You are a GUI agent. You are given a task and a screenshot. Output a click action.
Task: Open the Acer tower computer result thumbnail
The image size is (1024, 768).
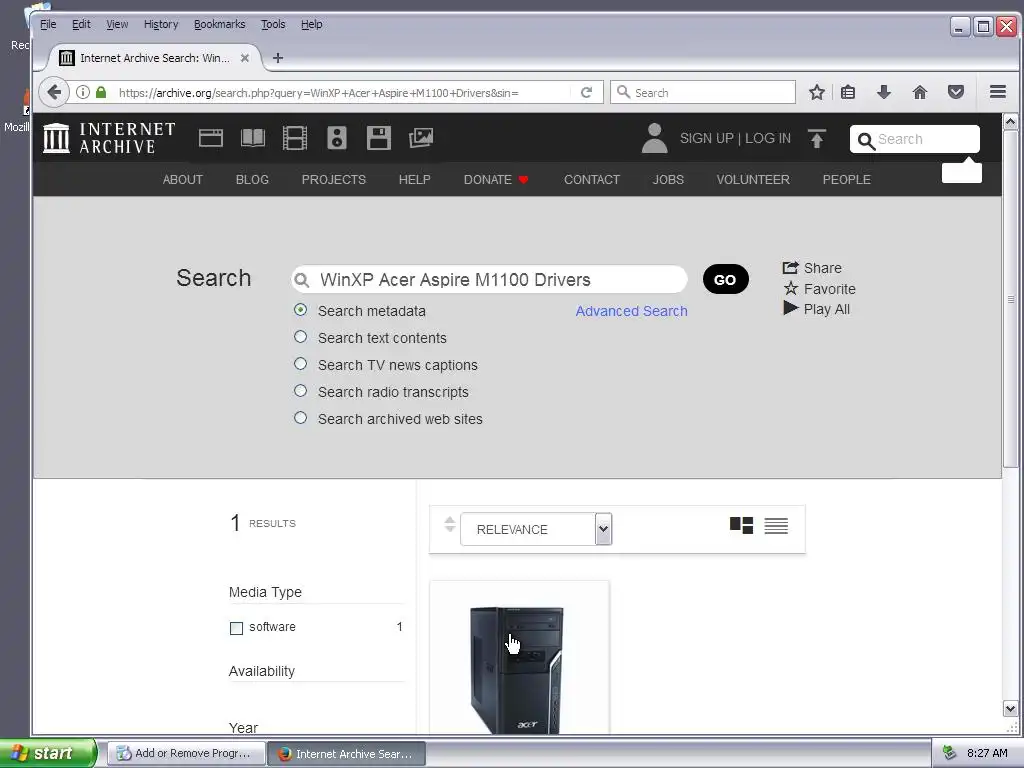point(517,669)
